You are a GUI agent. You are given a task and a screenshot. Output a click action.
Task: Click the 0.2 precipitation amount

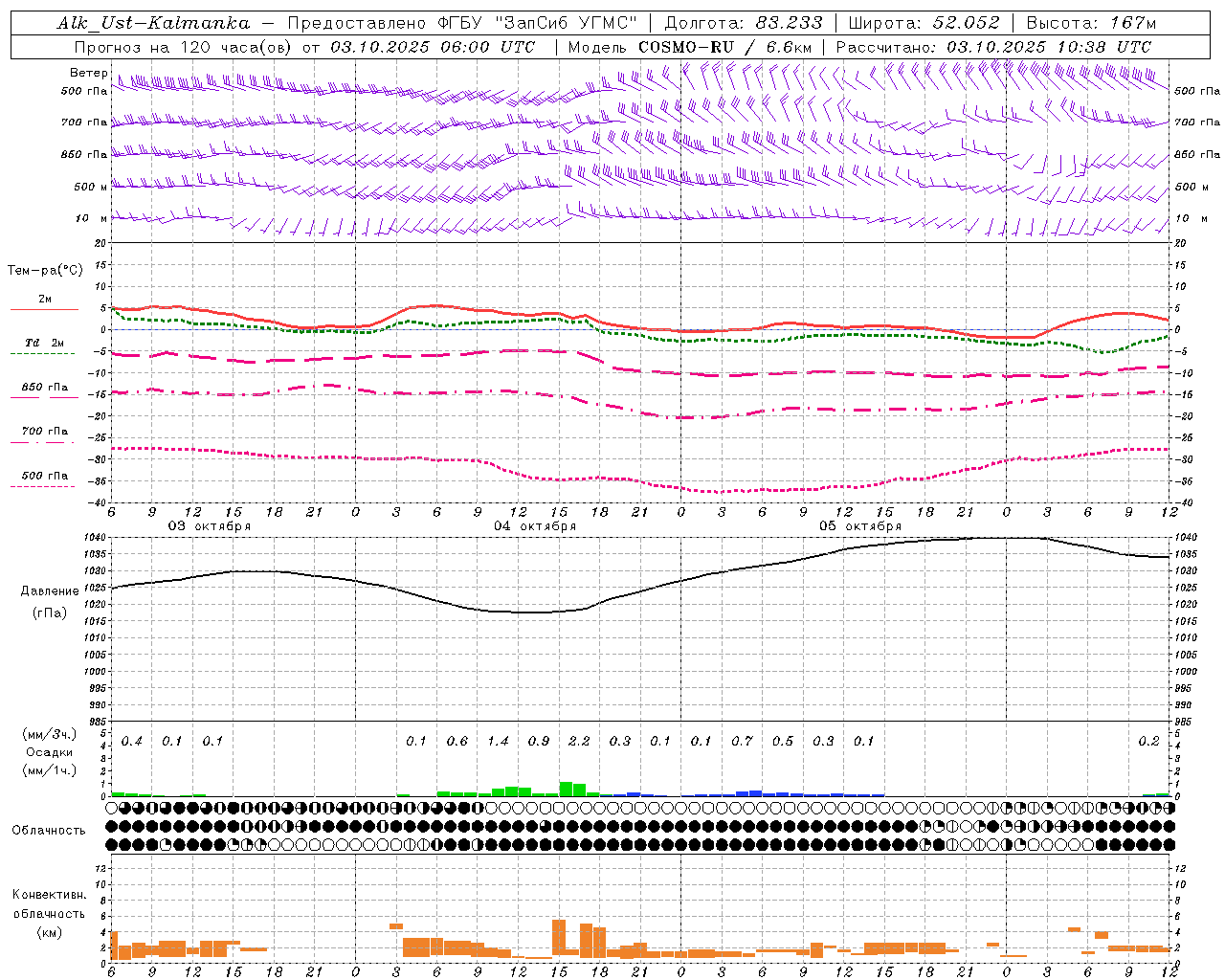(x=1148, y=742)
